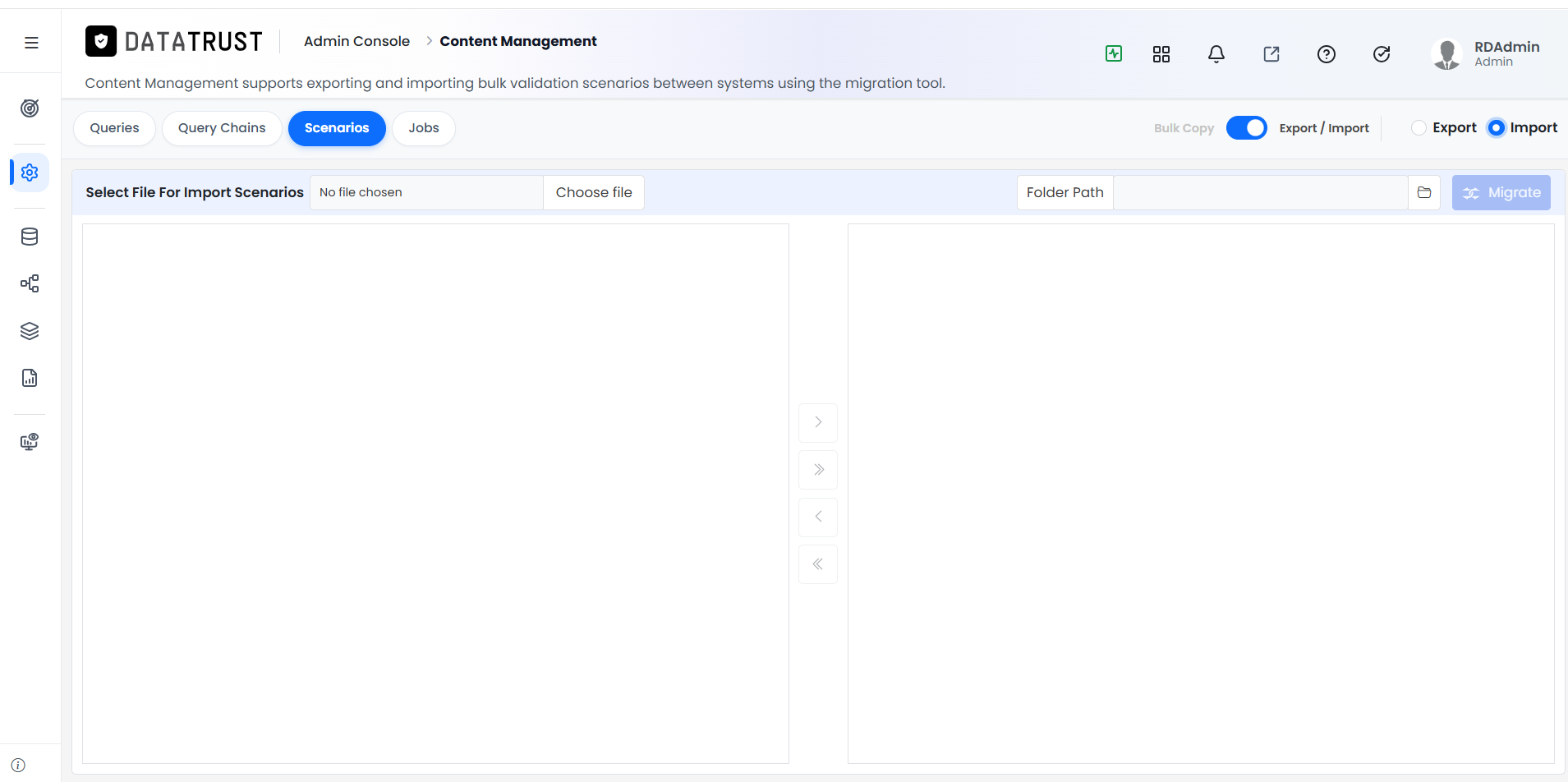Open the RDAdmin user avatar

1446,54
